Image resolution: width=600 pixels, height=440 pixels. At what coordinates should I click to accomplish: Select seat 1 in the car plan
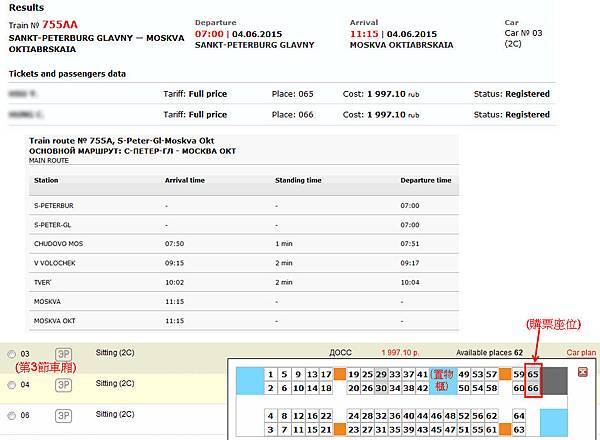point(271,374)
